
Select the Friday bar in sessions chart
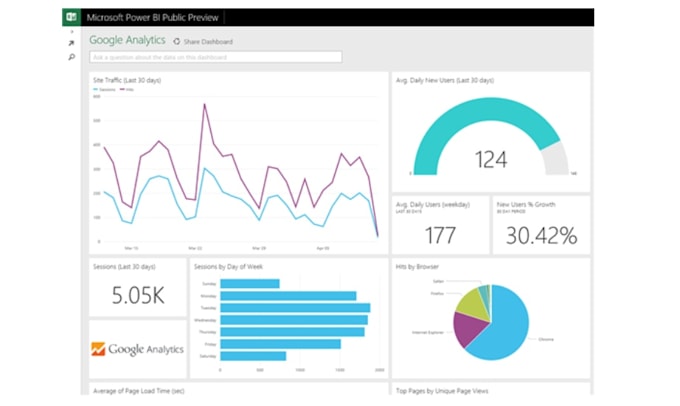pyautogui.click(x=281, y=344)
